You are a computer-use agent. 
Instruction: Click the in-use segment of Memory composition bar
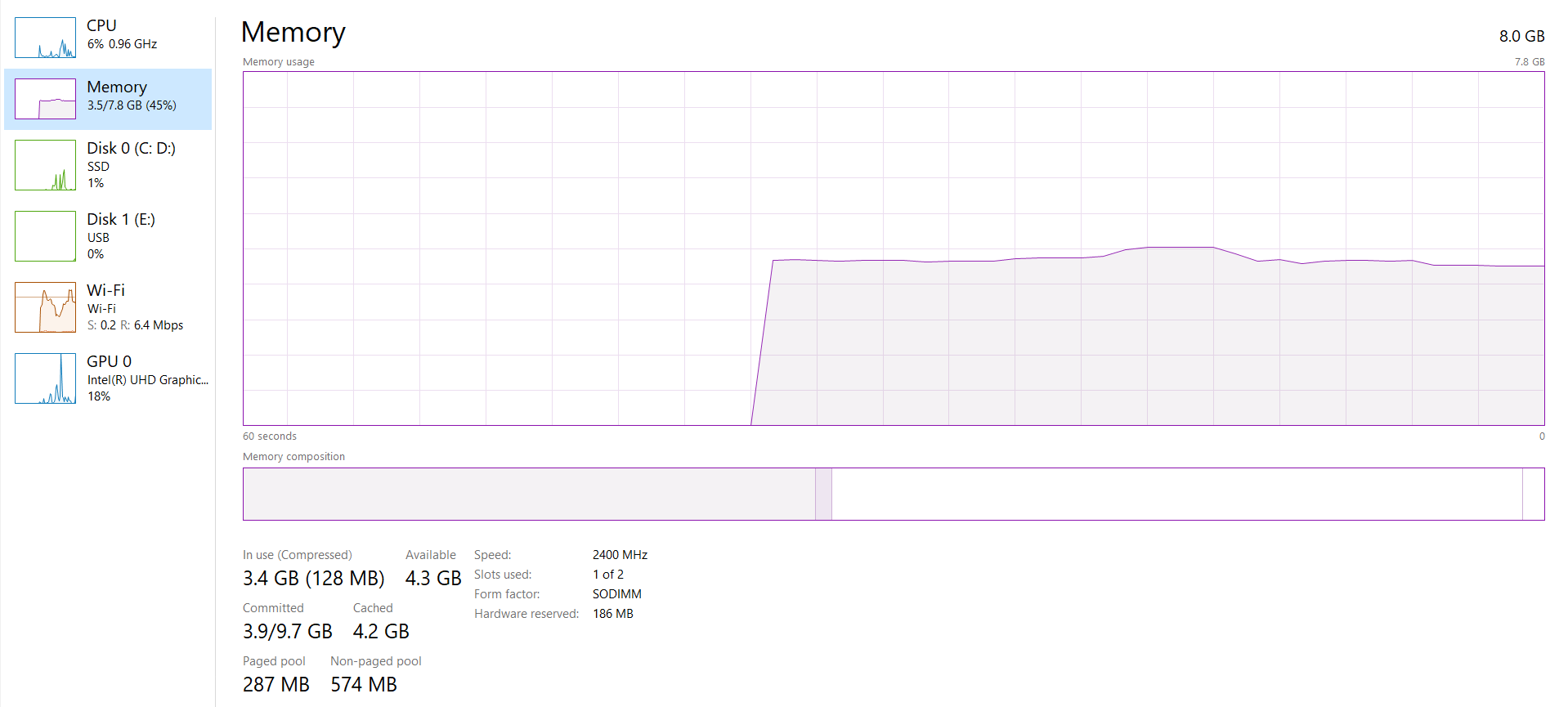[x=528, y=494]
